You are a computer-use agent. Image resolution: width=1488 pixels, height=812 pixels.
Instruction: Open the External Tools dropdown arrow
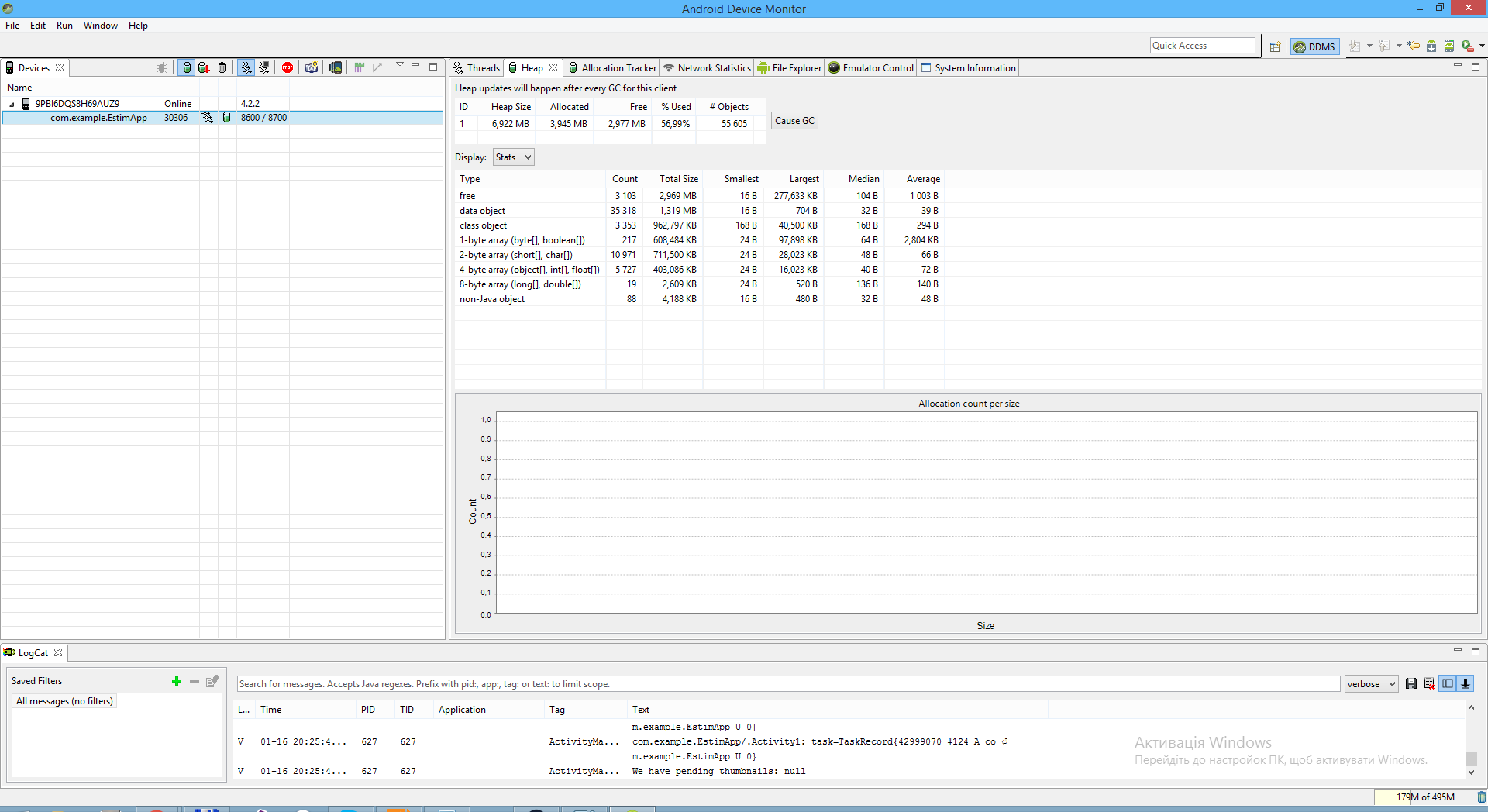coord(1482,46)
